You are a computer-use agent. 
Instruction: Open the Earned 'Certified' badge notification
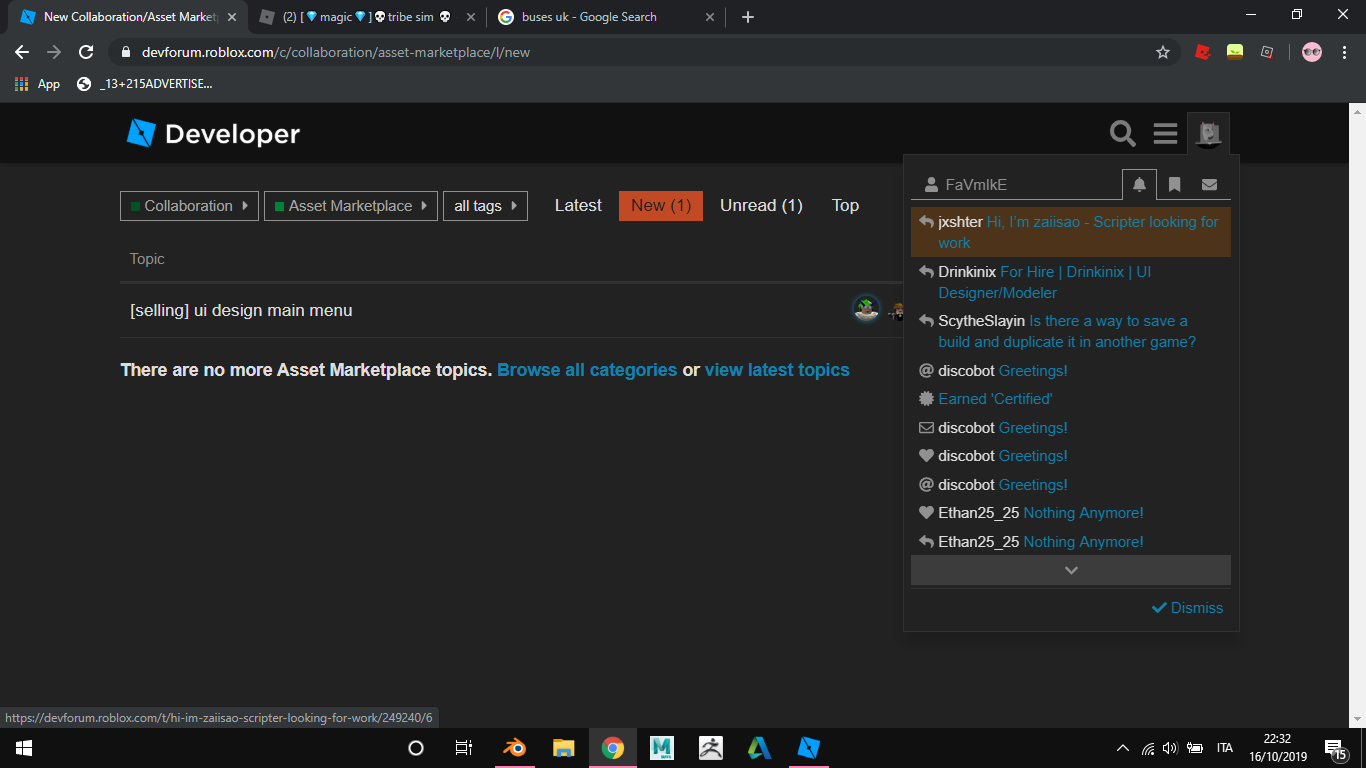1071,399
